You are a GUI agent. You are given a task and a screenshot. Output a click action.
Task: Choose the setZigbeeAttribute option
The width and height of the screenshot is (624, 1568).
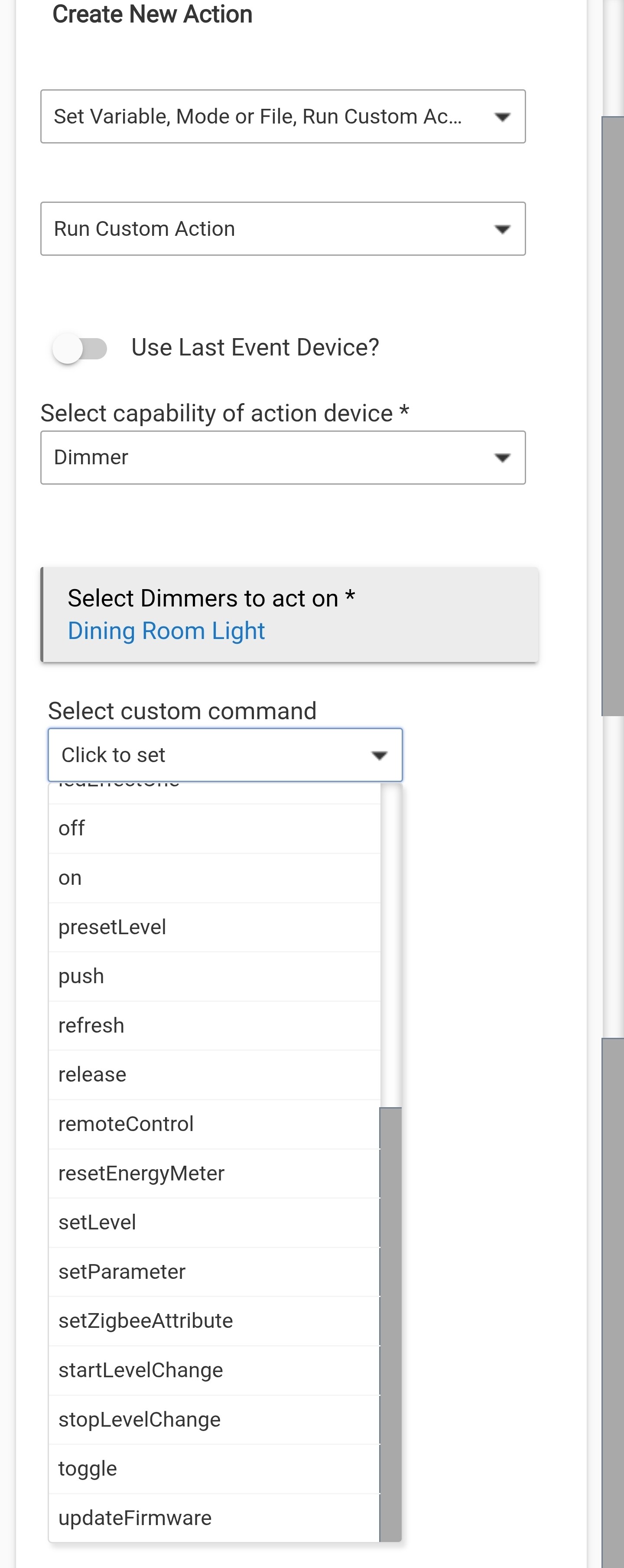point(214,1321)
